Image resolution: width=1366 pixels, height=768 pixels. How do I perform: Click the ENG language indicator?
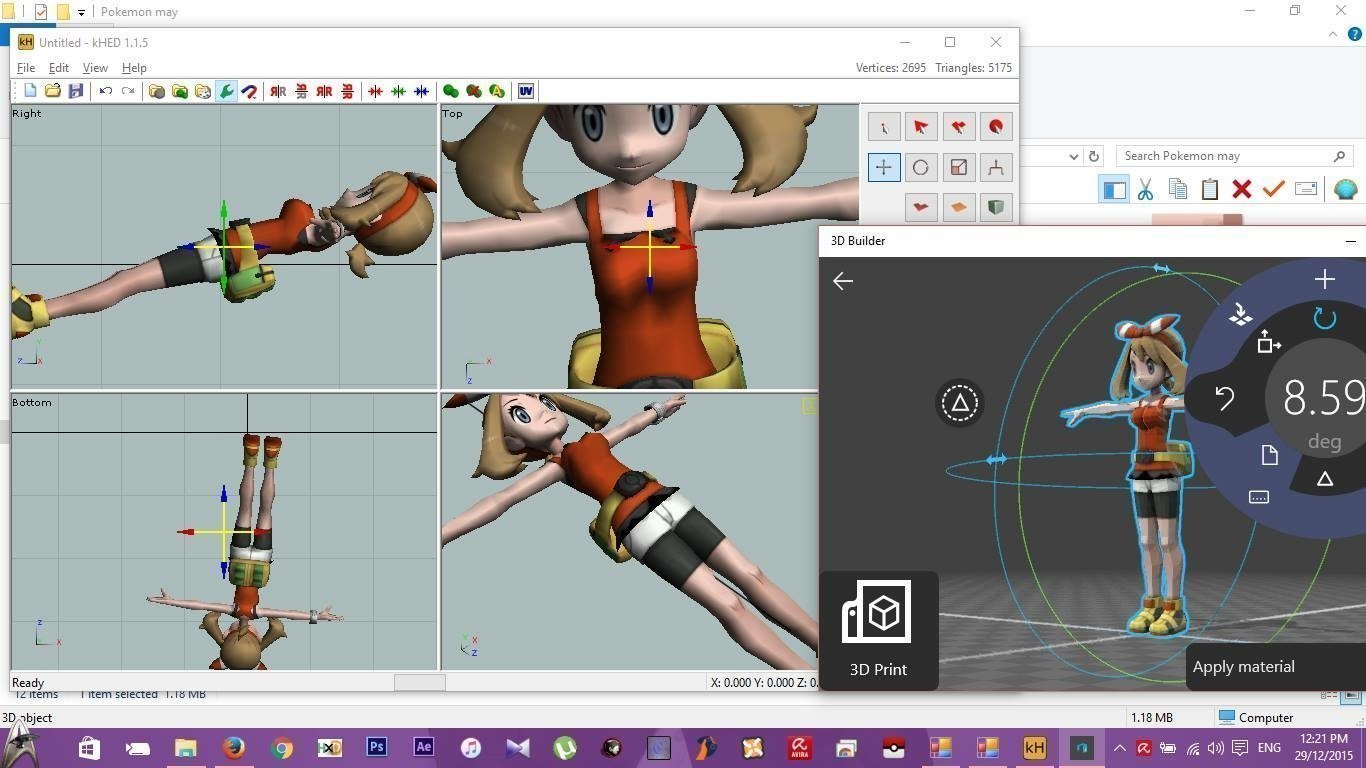point(1269,747)
